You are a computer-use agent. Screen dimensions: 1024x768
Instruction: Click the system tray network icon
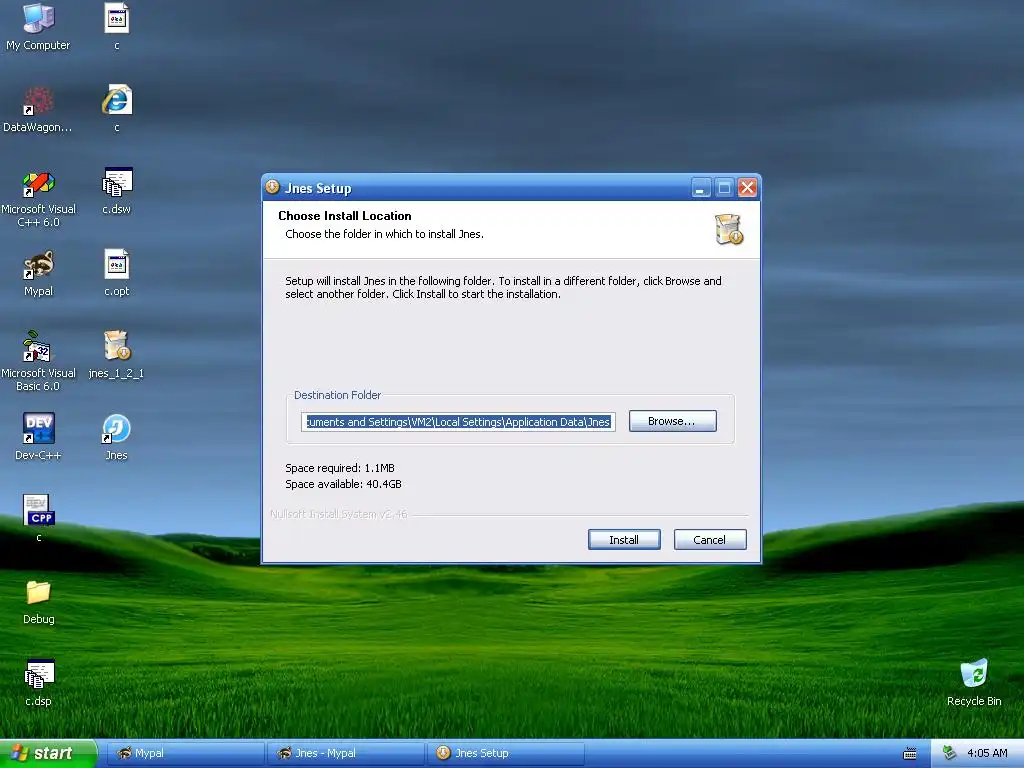pyautogui.click(x=949, y=753)
